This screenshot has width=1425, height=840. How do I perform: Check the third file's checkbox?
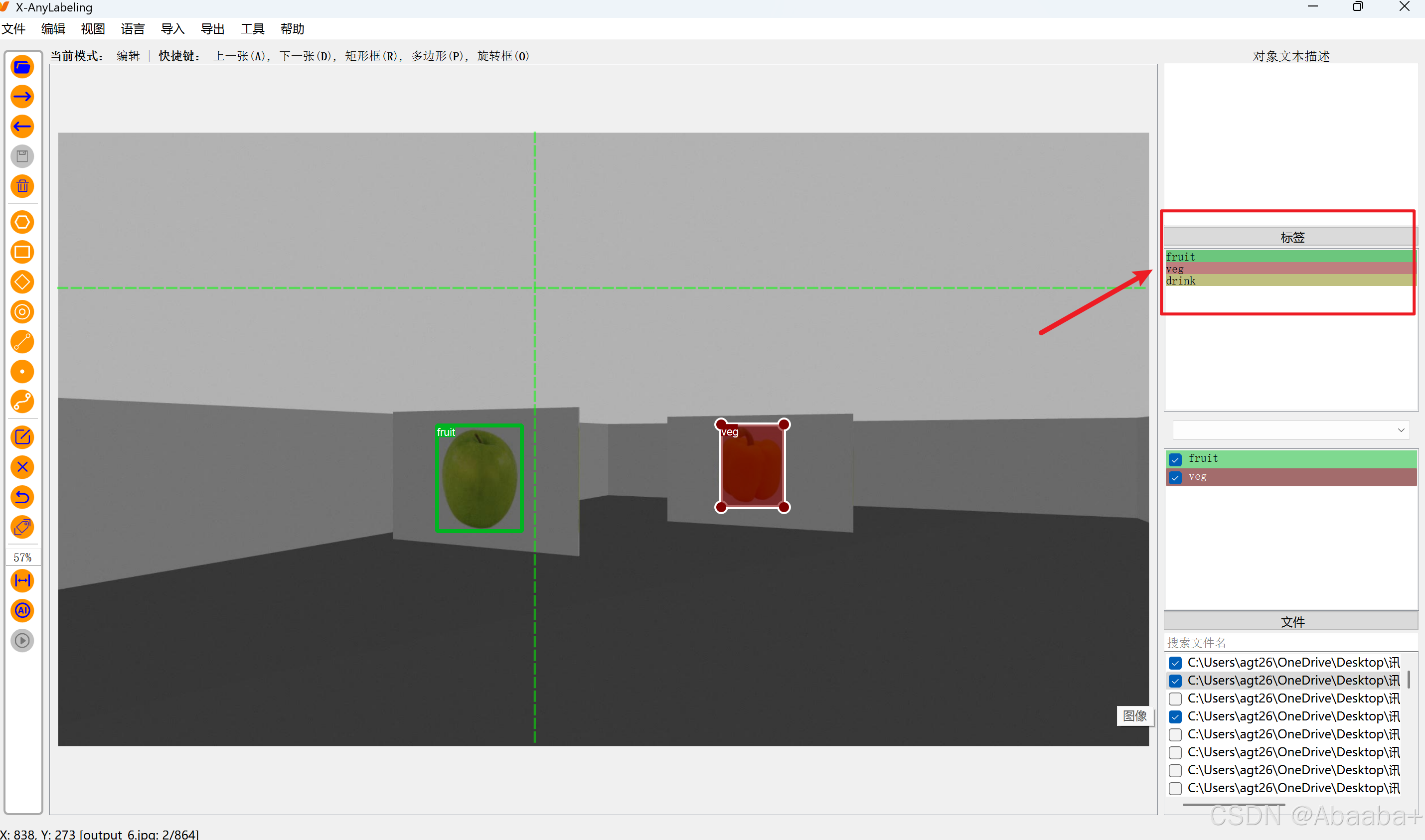pyautogui.click(x=1175, y=699)
